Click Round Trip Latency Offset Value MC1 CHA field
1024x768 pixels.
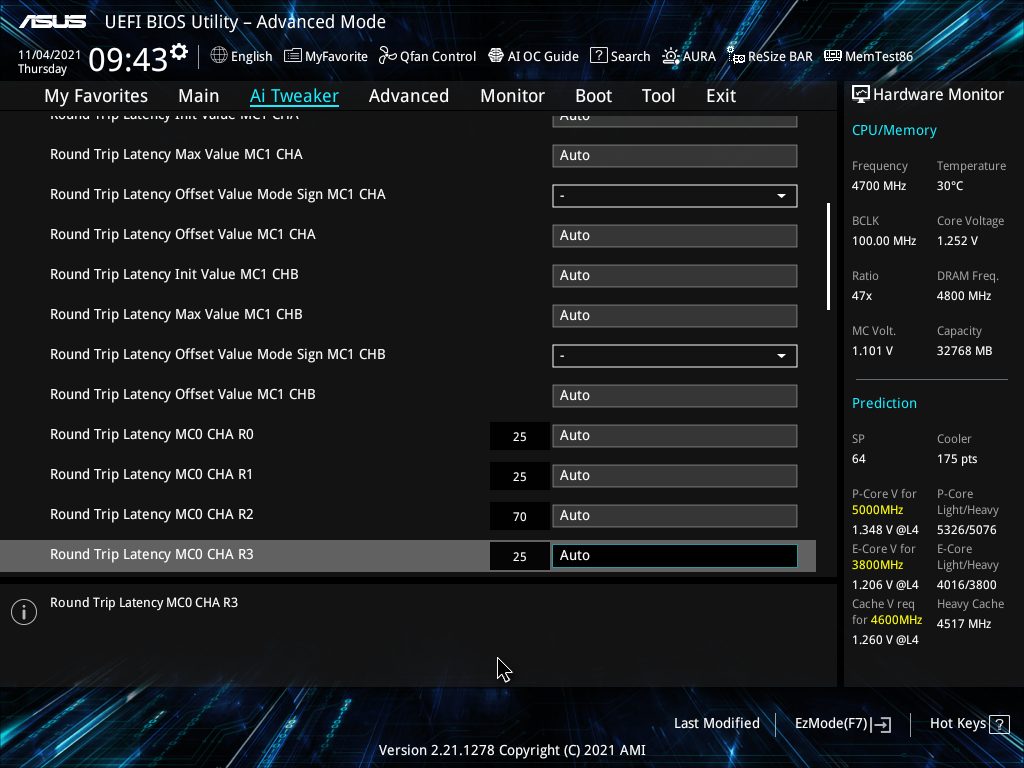point(675,236)
